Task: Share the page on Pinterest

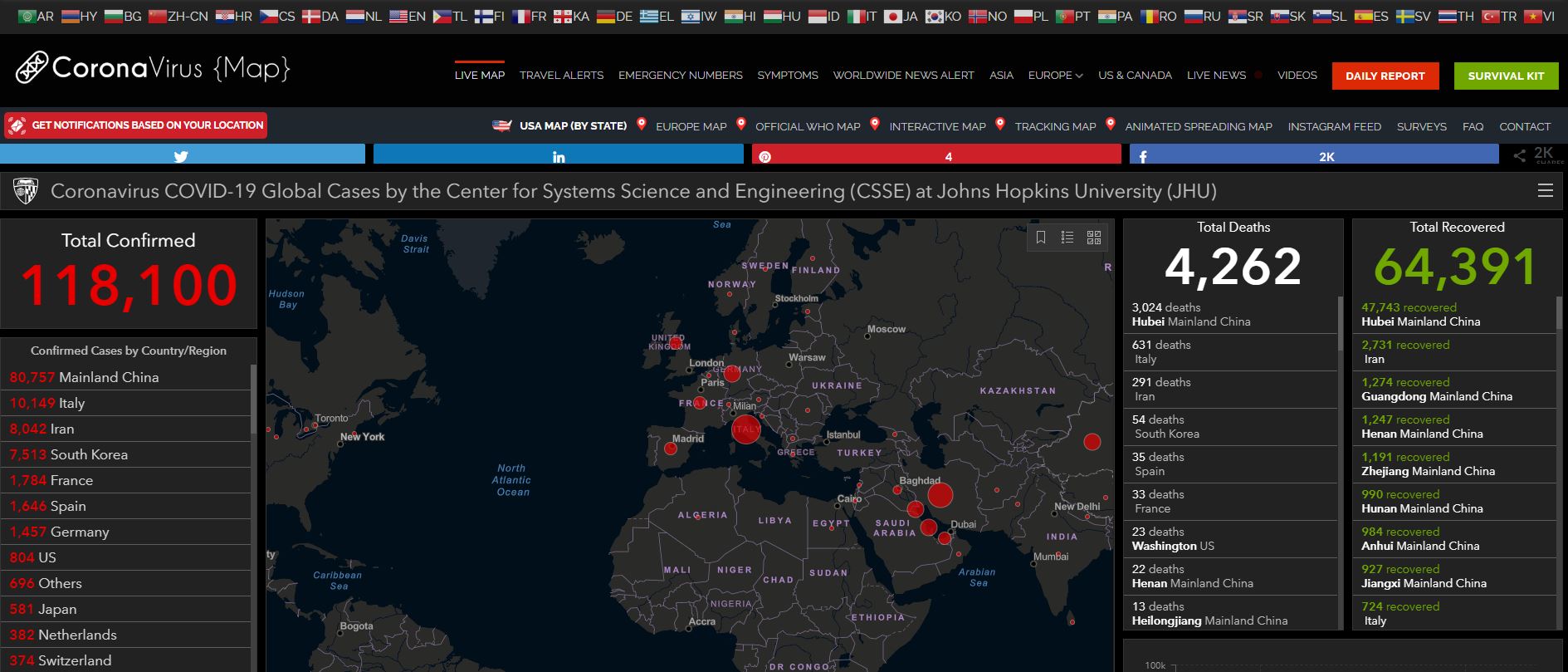Action: [x=936, y=155]
